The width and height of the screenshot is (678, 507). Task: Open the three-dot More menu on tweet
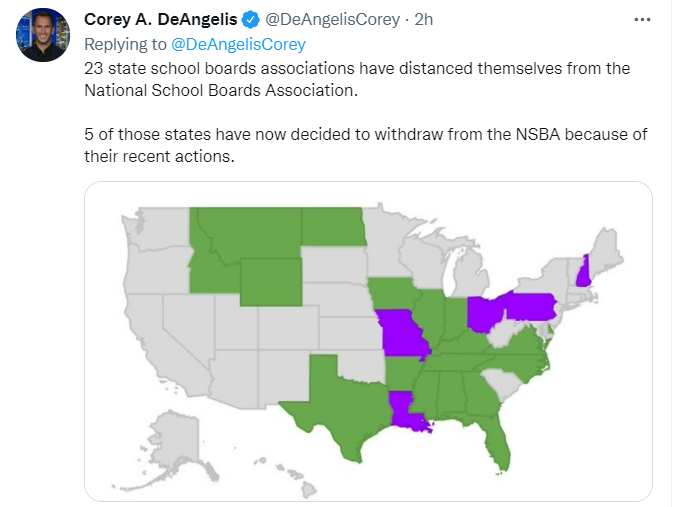(x=643, y=21)
